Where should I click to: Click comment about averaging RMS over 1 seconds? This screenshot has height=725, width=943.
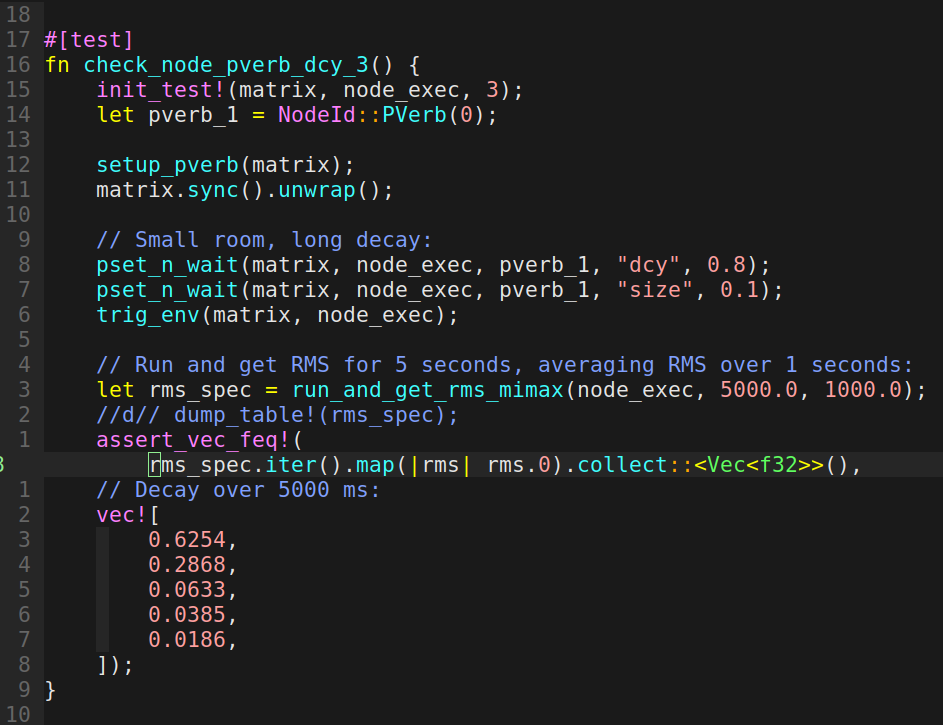[504, 365]
